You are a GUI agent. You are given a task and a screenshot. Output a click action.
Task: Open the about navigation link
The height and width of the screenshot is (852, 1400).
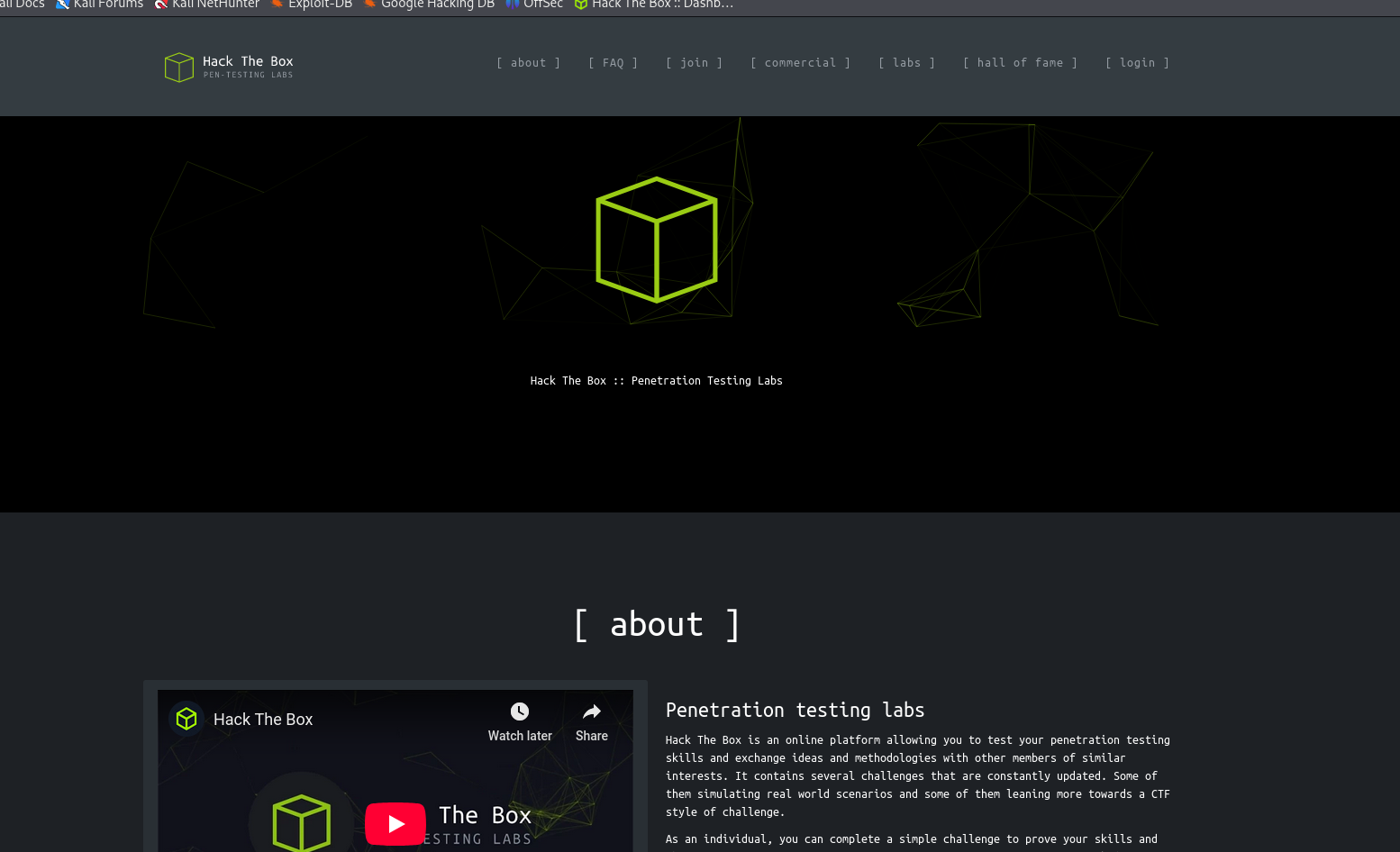(529, 63)
